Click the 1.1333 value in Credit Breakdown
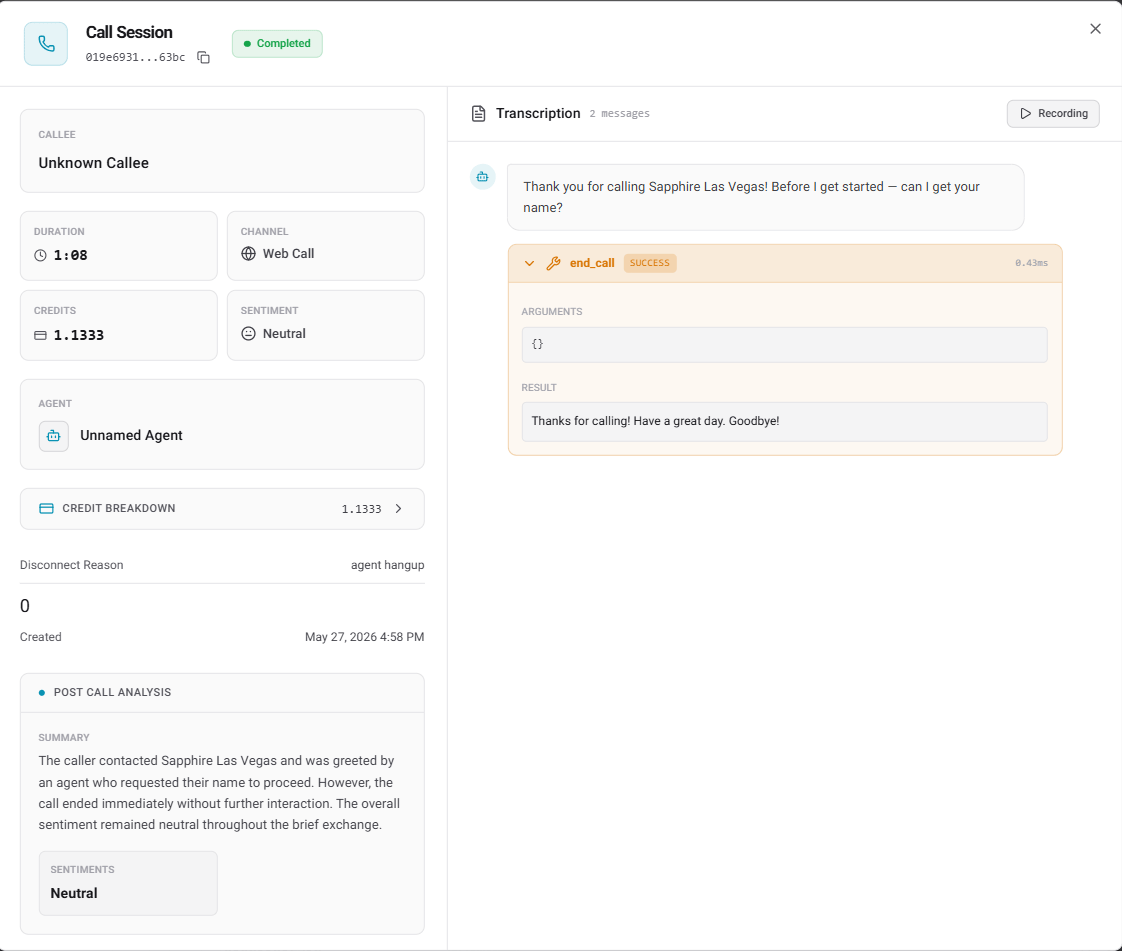The height and width of the screenshot is (951, 1122). point(361,509)
